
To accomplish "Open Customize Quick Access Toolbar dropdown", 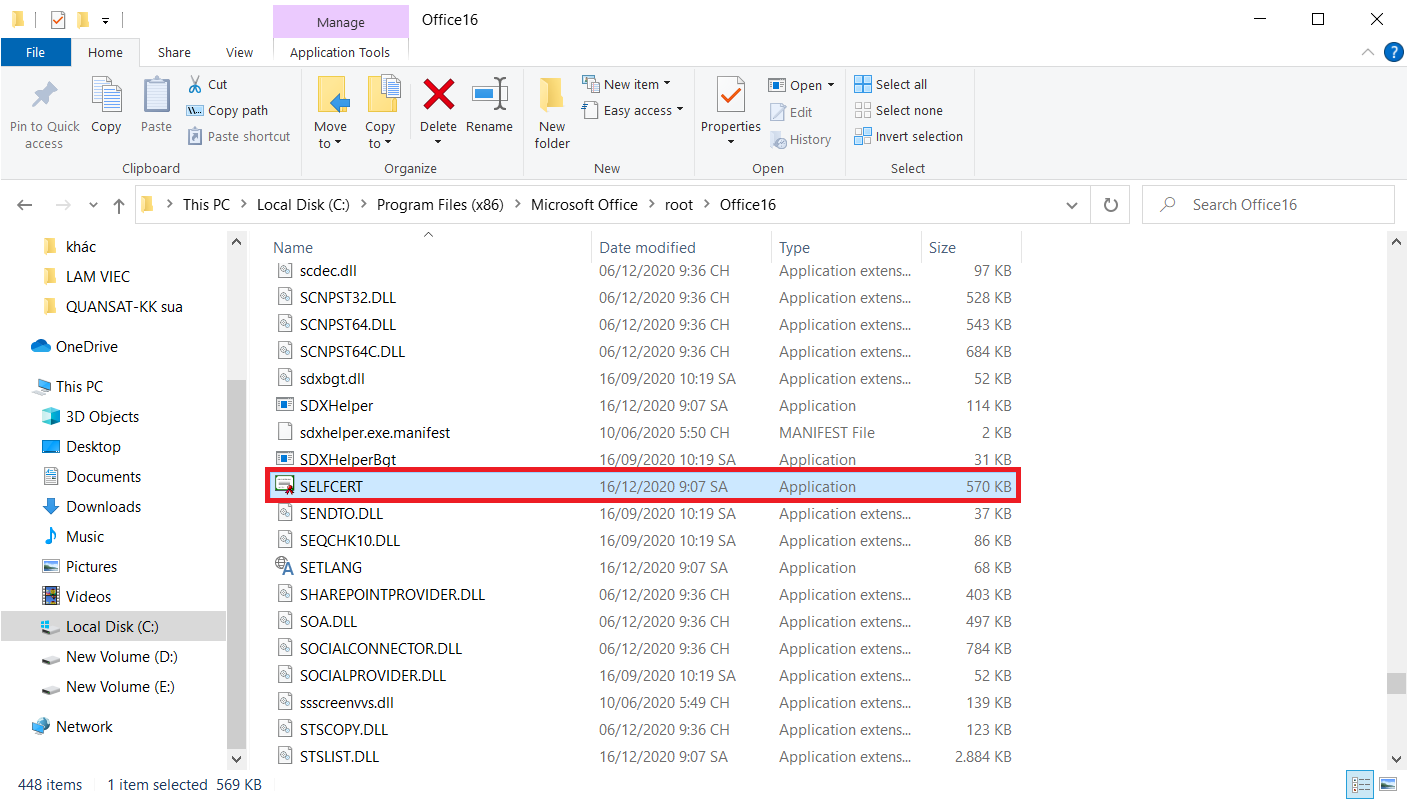I will point(105,20).
